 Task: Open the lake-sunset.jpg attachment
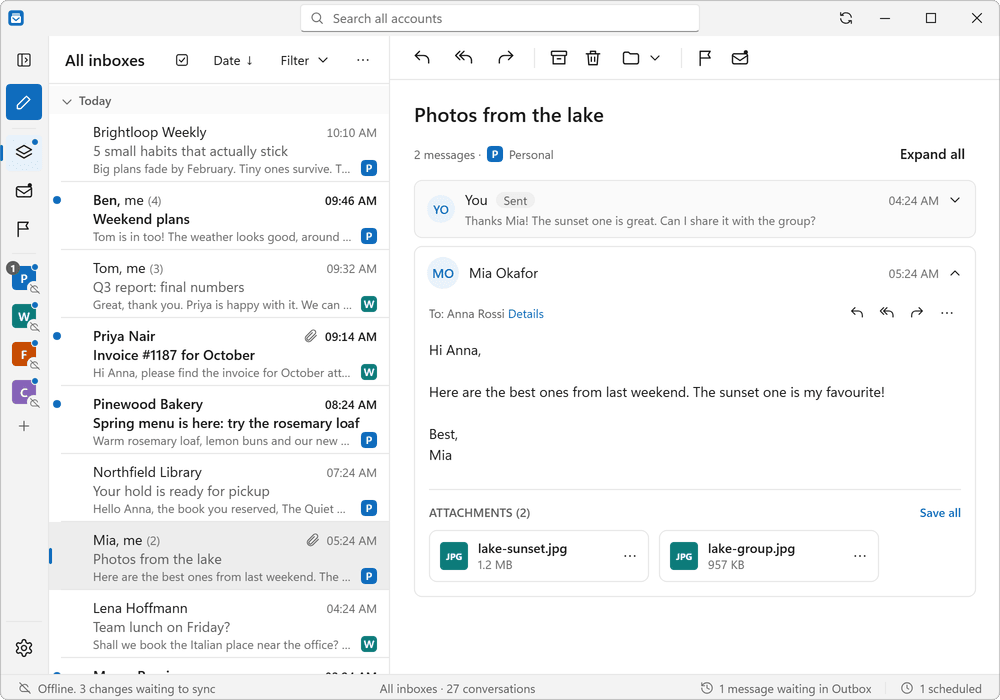[x=538, y=556]
